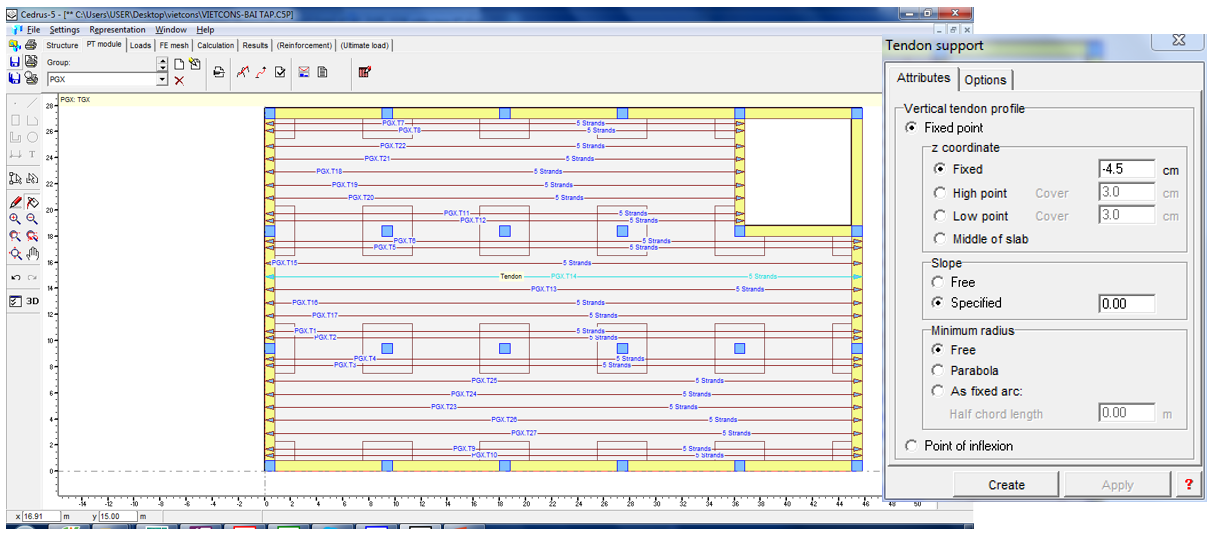Select the pan hand tool
1213x534 pixels.
click(32, 254)
